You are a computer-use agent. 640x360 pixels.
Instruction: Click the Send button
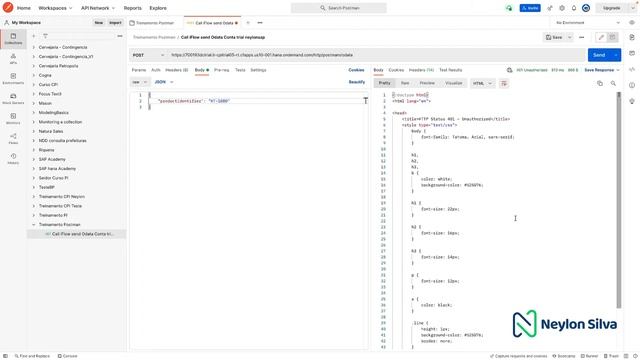click(x=599, y=55)
